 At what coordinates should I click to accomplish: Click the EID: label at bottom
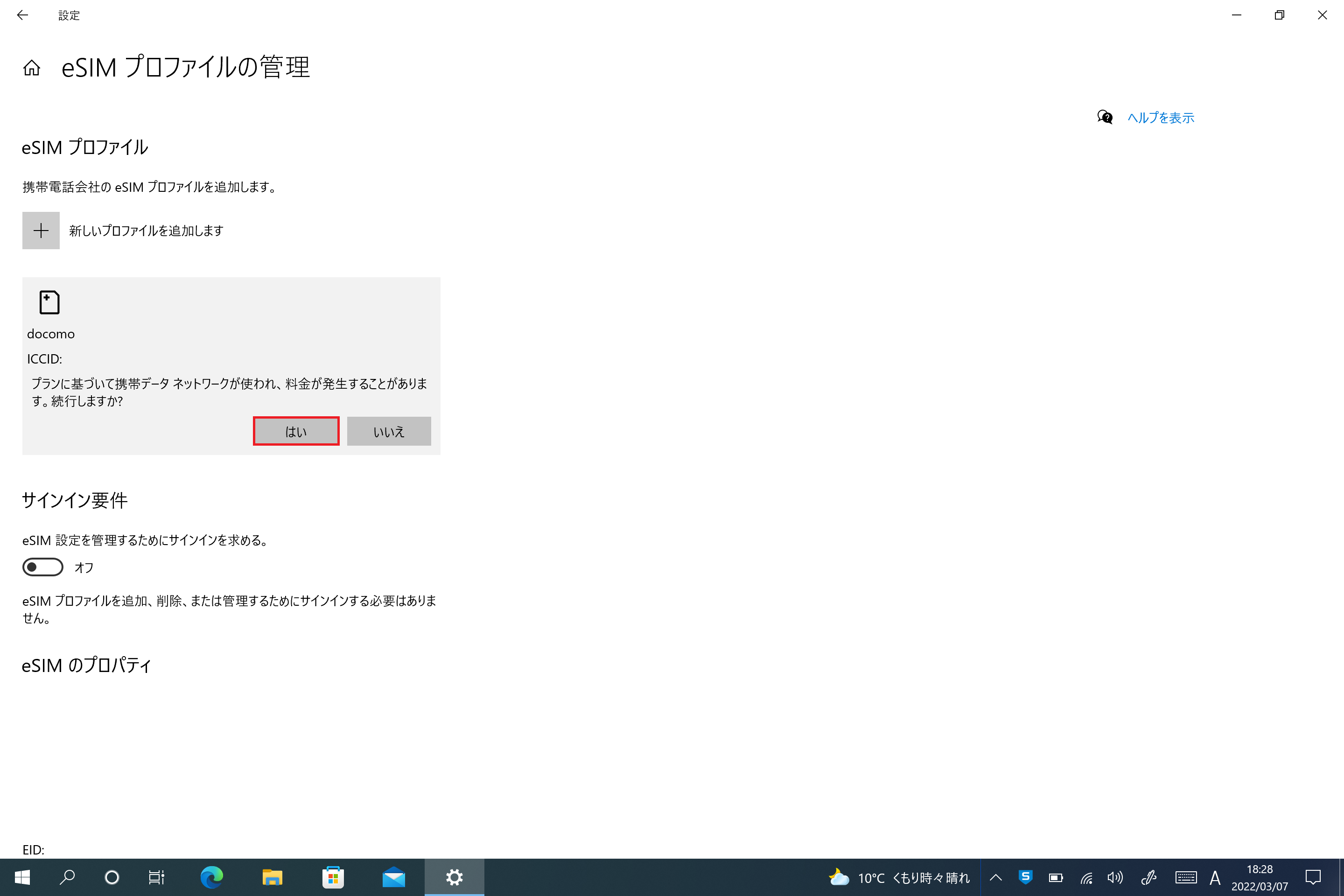click(33, 850)
